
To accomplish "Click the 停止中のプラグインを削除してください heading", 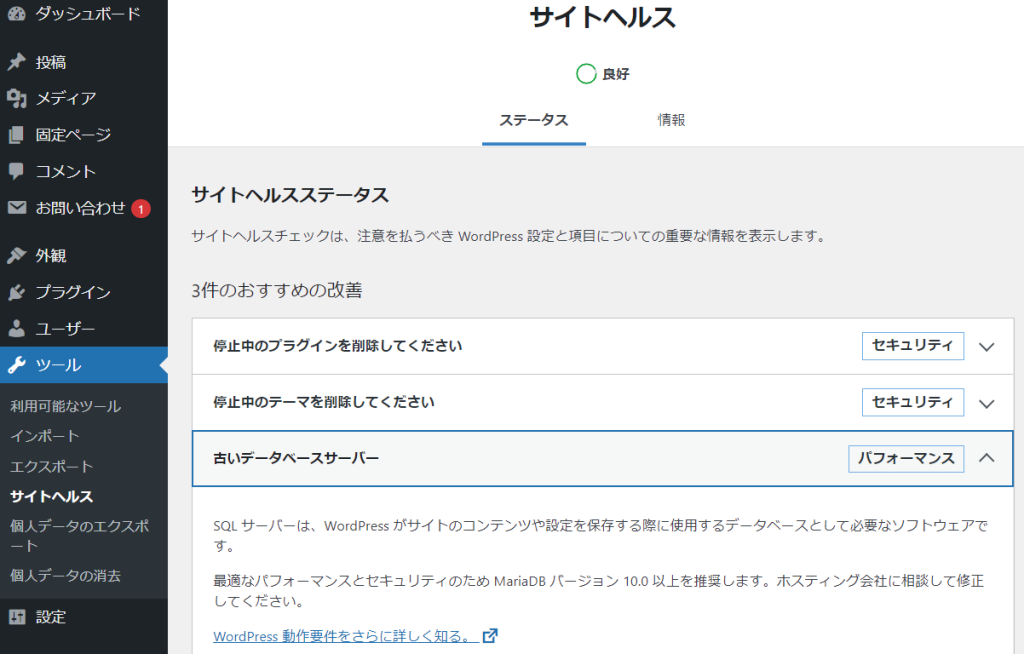I will tap(338, 346).
